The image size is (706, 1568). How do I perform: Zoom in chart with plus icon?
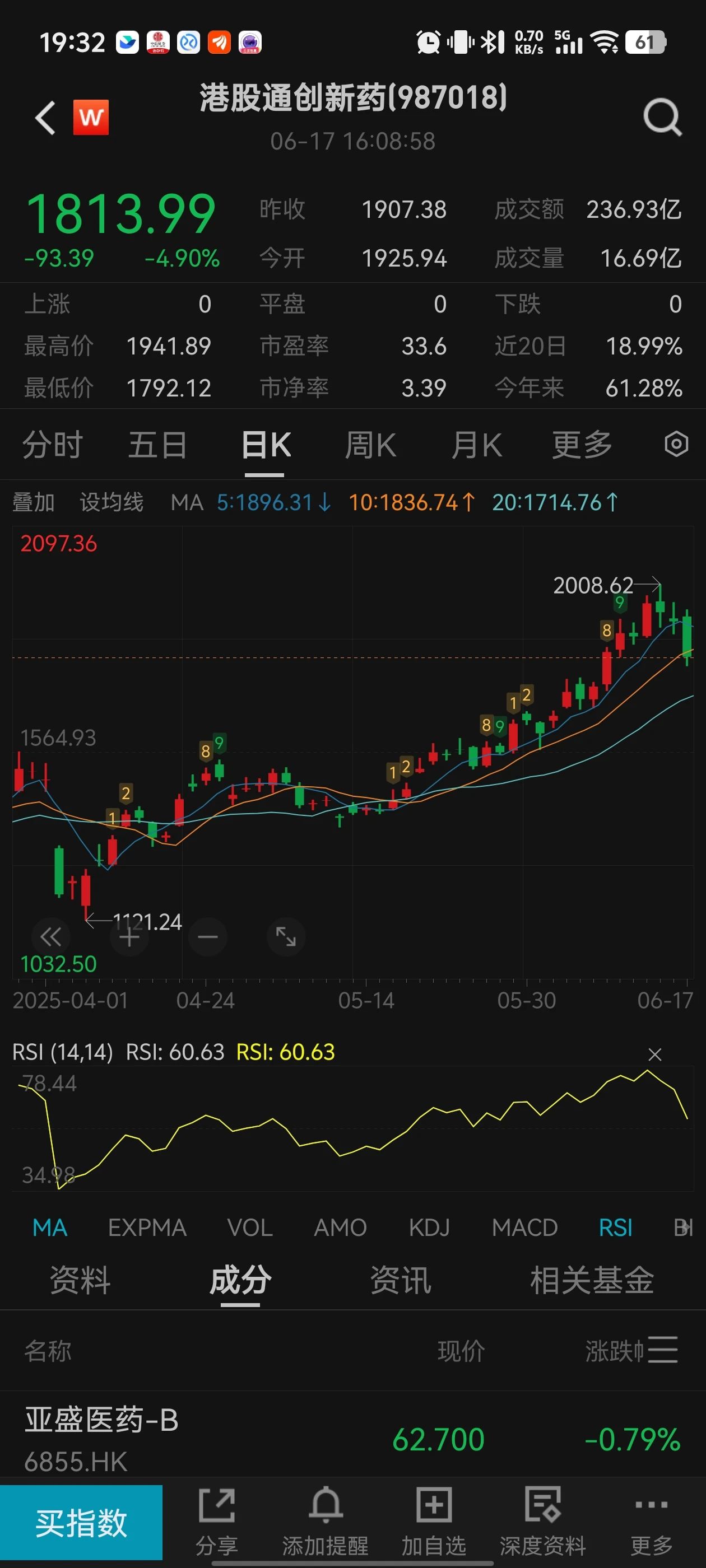click(x=129, y=936)
